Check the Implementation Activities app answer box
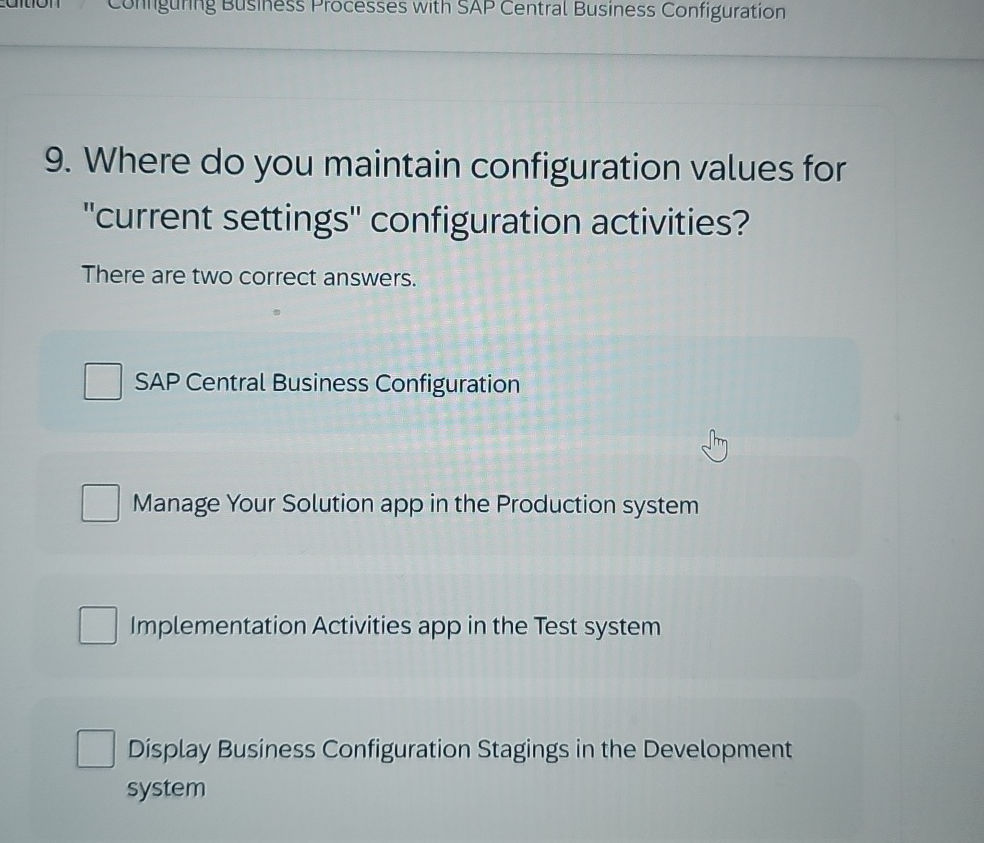The image size is (984, 843). click(x=96, y=625)
